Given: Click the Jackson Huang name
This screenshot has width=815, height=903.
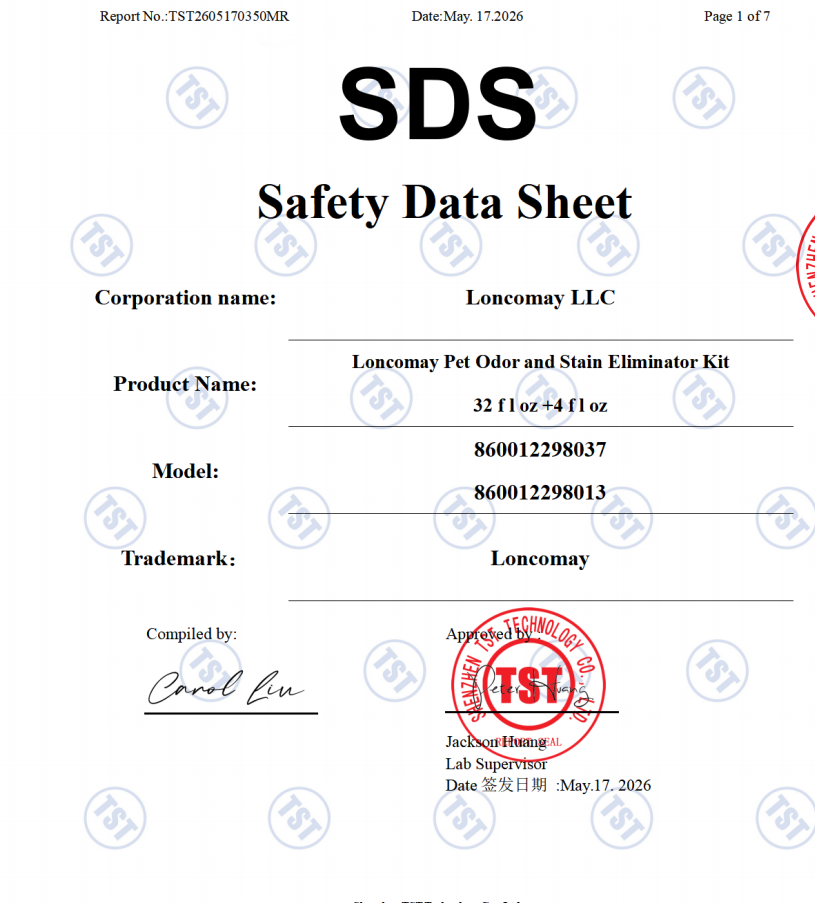Looking at the screenshot, I should 496,742.
